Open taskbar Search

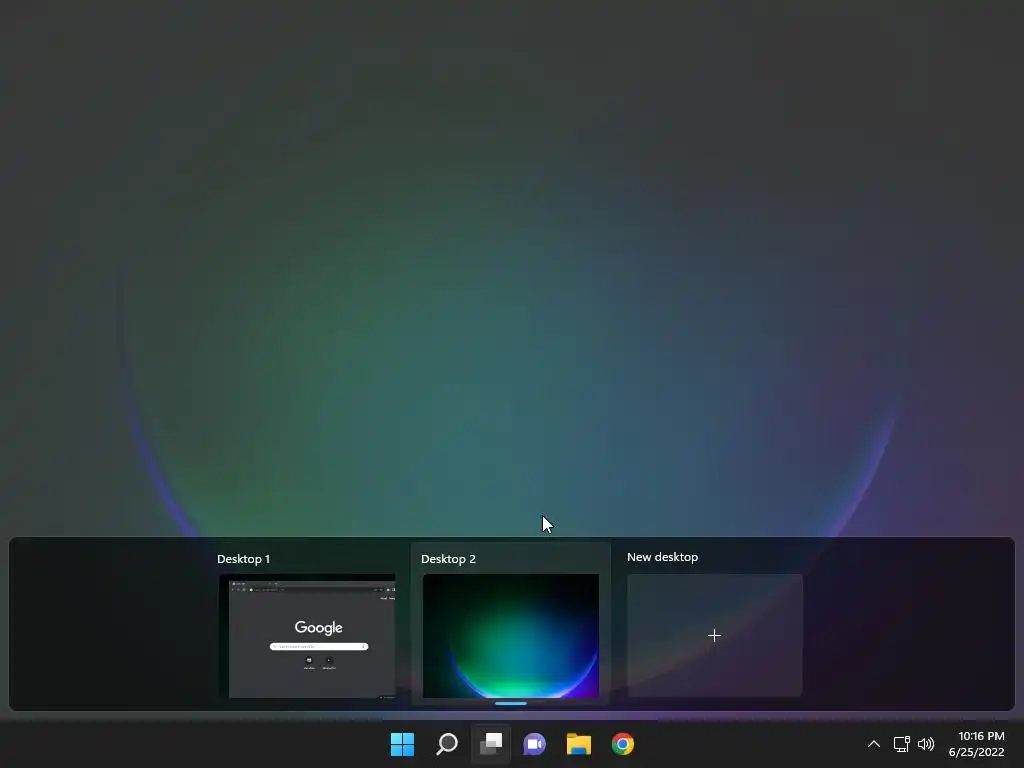(x=447, y=744)
